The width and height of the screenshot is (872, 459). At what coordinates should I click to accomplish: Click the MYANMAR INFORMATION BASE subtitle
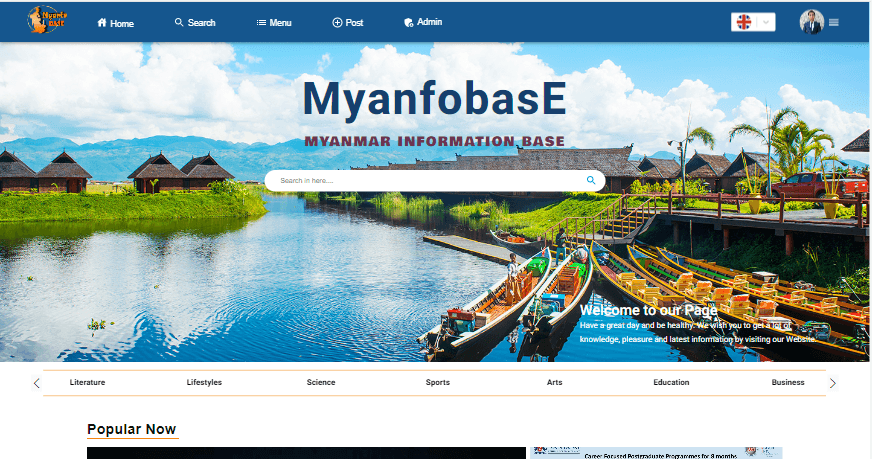click(x=434, y=141)
